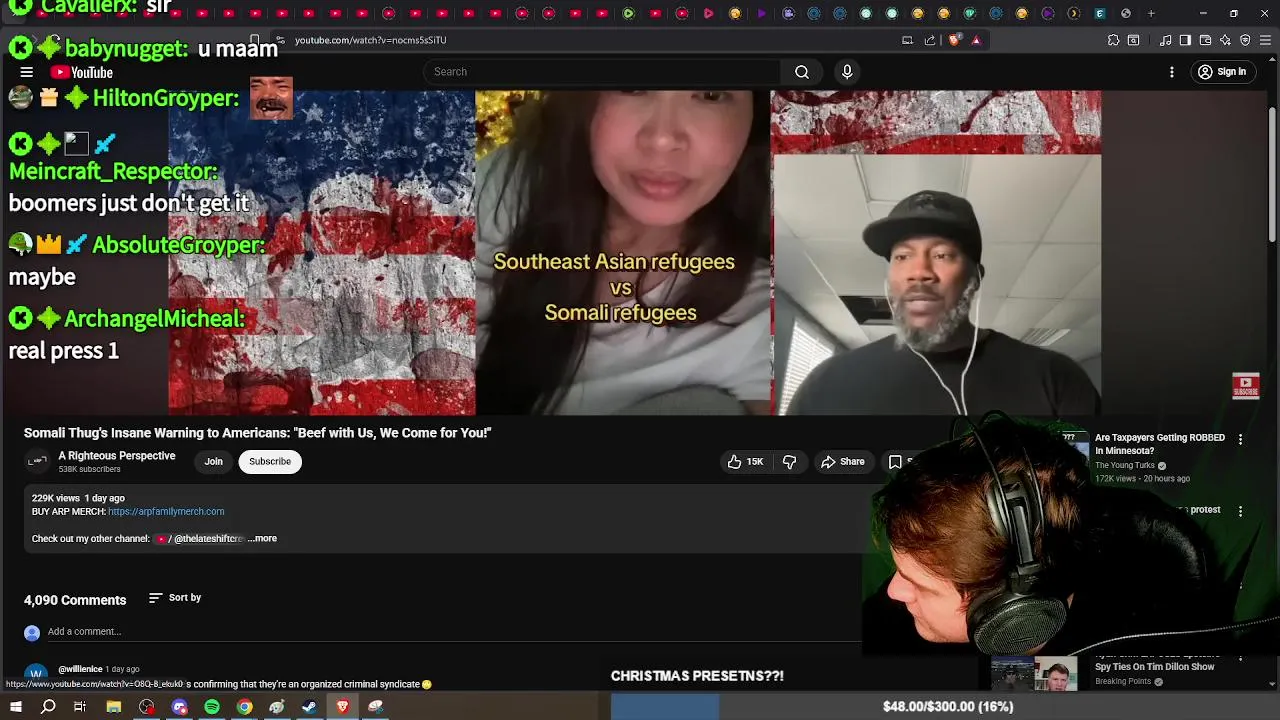
Task: Open the screen cast icon in address bar
Action: tap(907, 40)
